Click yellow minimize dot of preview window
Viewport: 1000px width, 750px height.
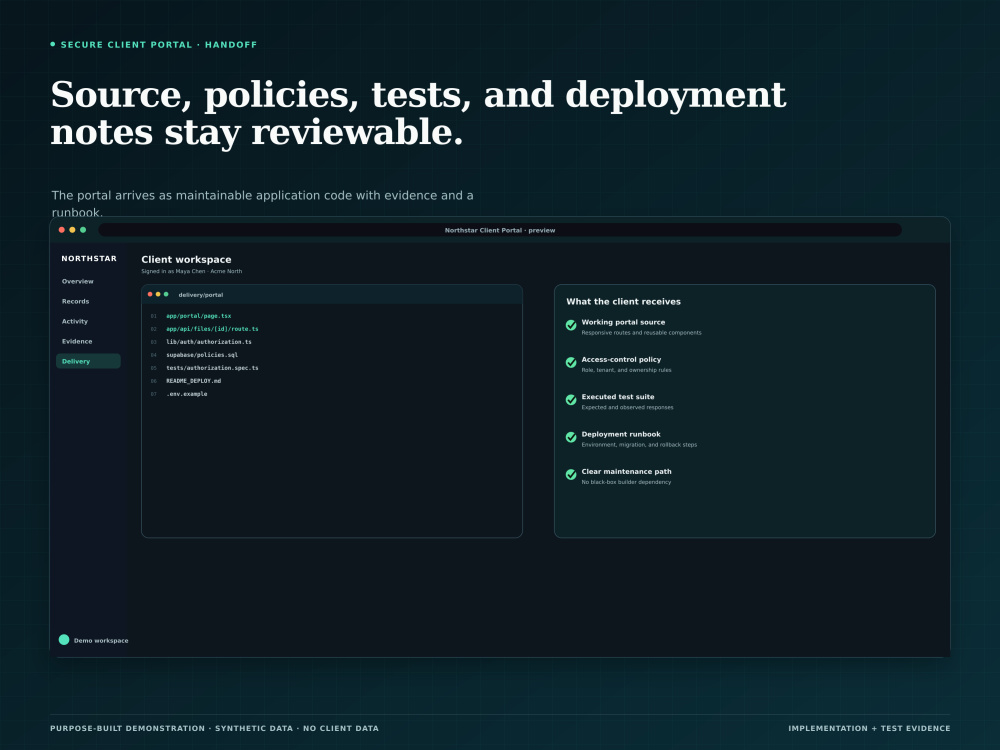pyautogui.click(x=72, y=230)
